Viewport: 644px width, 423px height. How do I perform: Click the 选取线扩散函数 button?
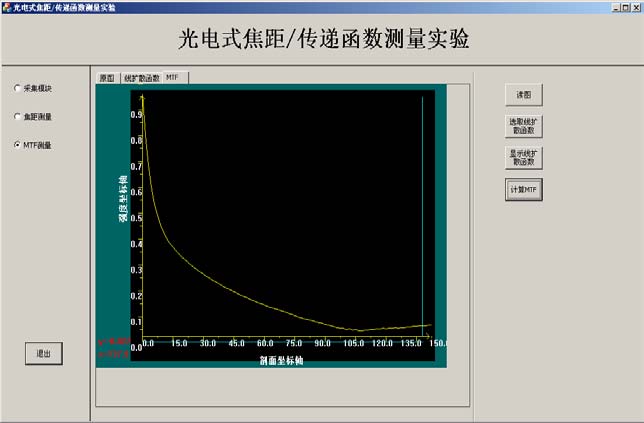(524, 126)
